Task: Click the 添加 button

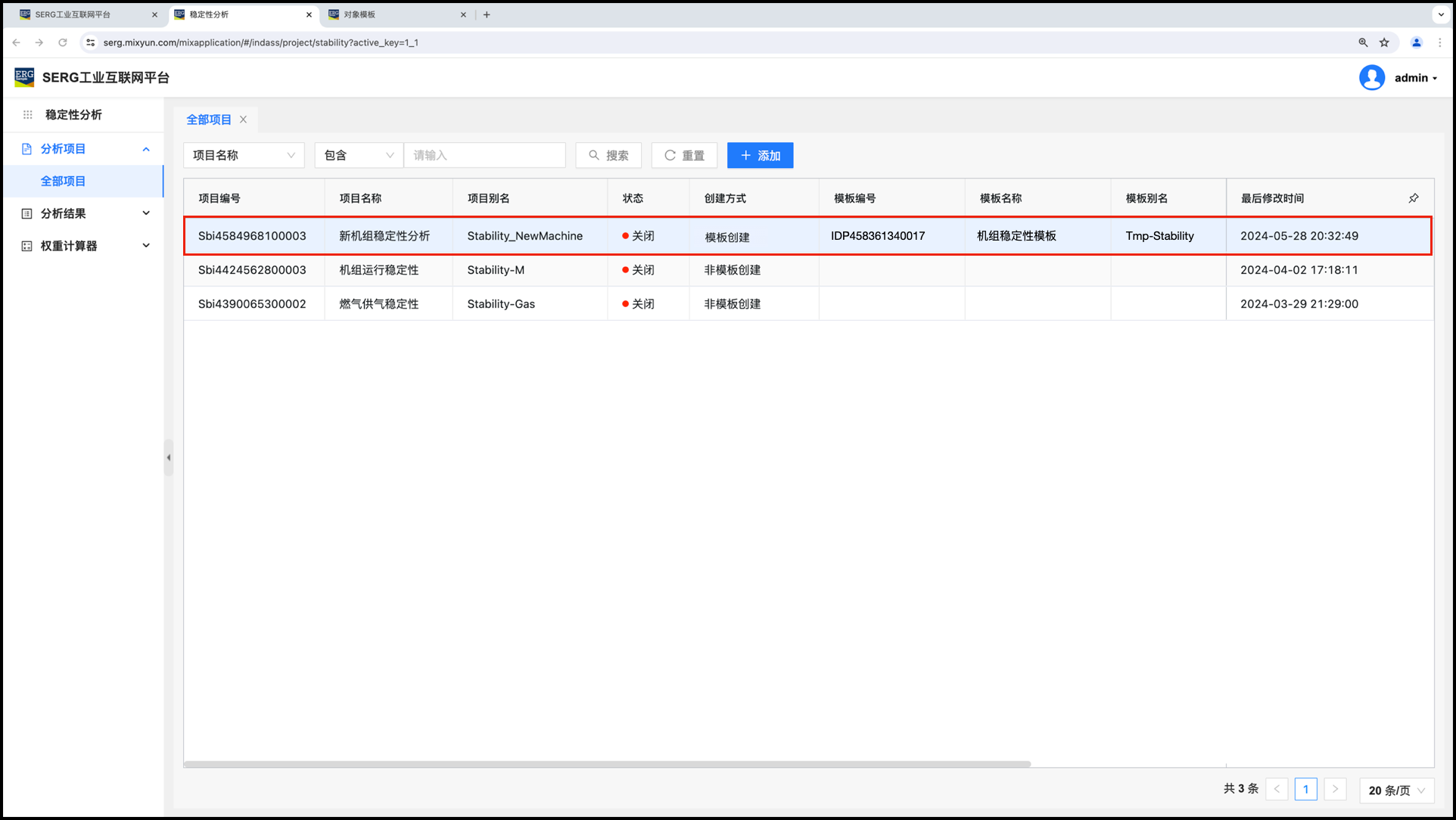Action: [x=760, y=155]
